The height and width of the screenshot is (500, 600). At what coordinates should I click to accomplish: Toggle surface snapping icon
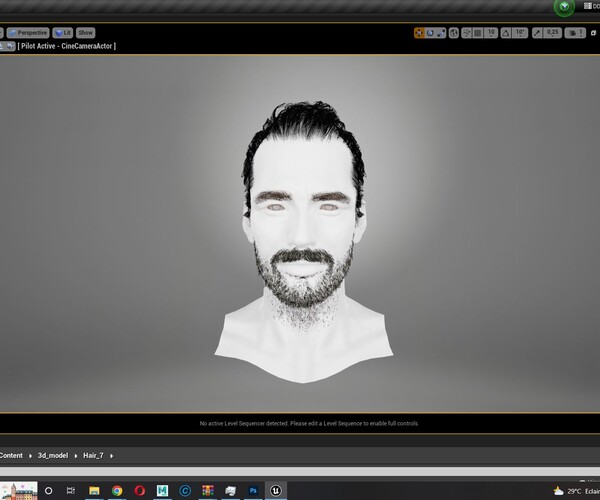pos(466,33)
